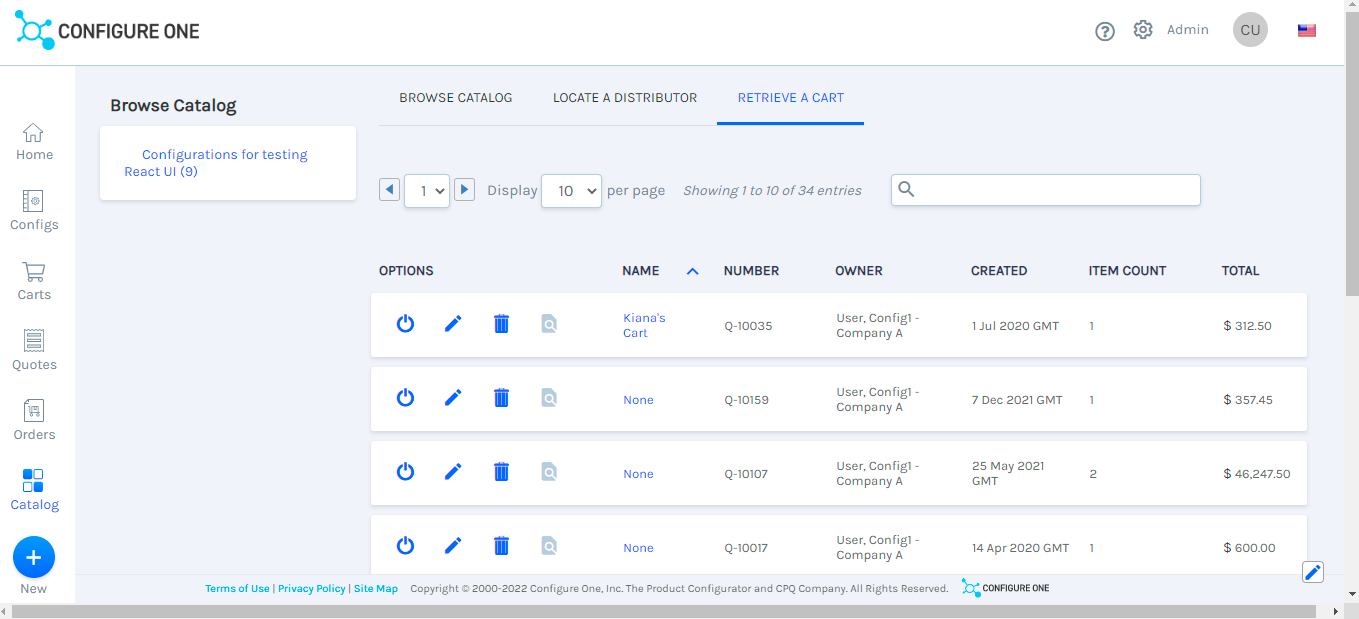Preview Kiana's Cart Q-10035 document

pos(549,324)
